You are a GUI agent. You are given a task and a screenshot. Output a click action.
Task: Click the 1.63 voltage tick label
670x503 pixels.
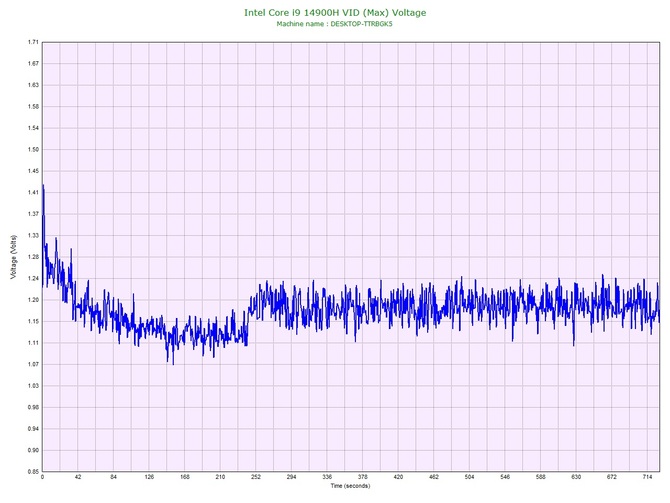[x=33, y=85]
